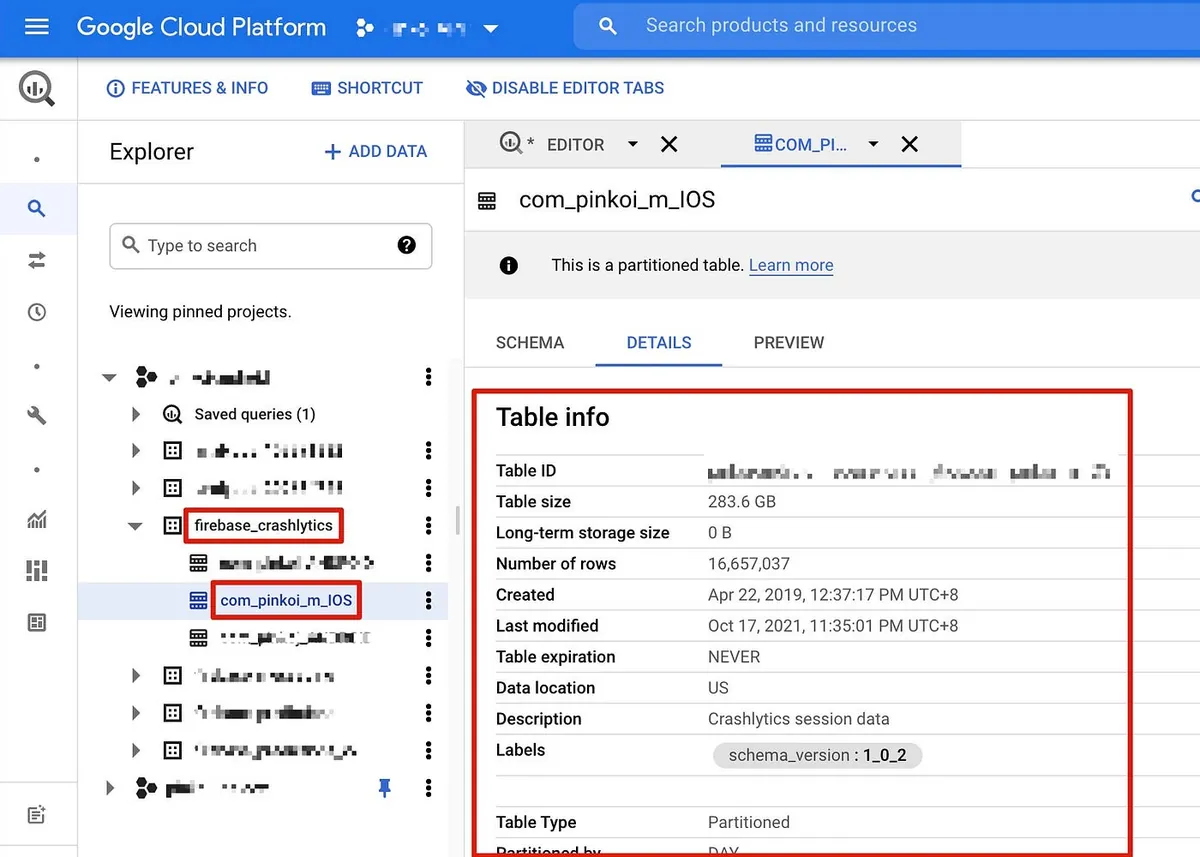The height and width of the screenshot is (857, 1200).
Task: Switch to the SCHEMA tab
Action: (x=530, y=342)
